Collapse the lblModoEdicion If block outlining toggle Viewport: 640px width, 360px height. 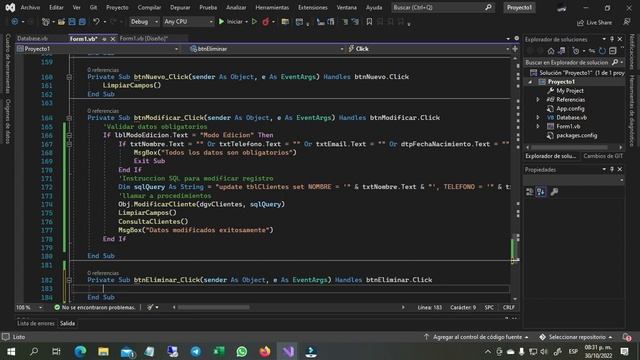click(69, 135)
